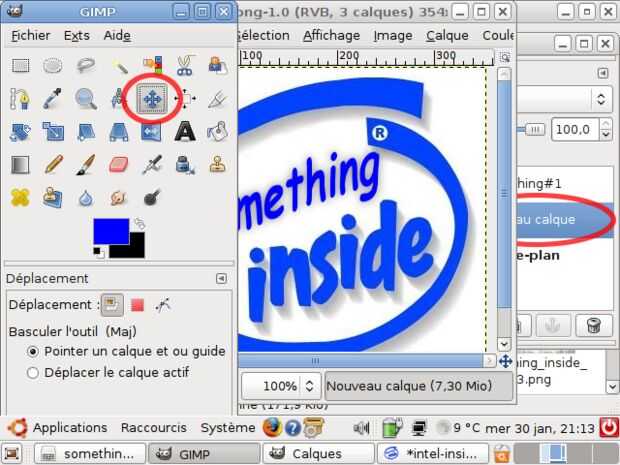Set move target to path mode
This screenshot has width=620, height=465.
pyautogui.click(x=163, y=305)
